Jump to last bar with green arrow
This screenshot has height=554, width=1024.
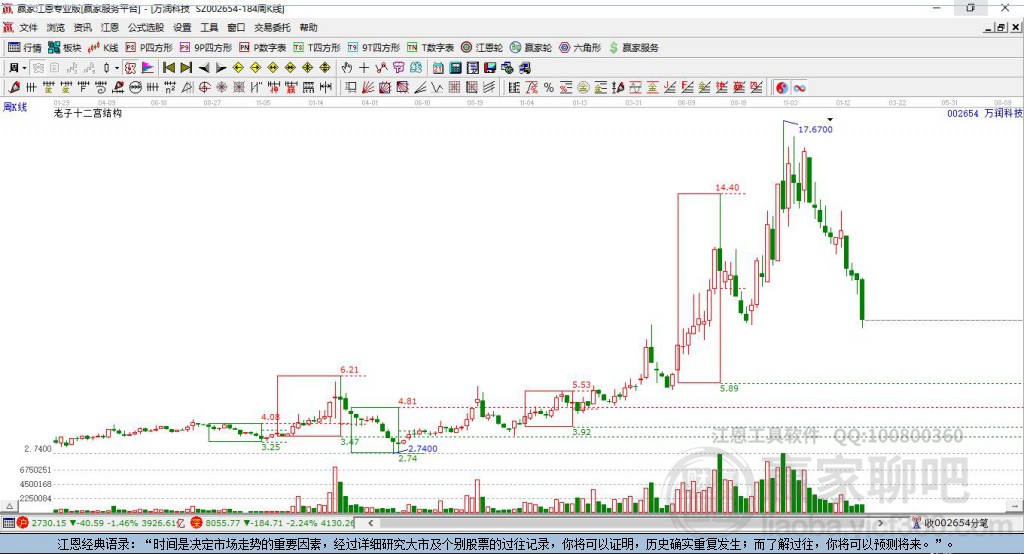(186, 68)
